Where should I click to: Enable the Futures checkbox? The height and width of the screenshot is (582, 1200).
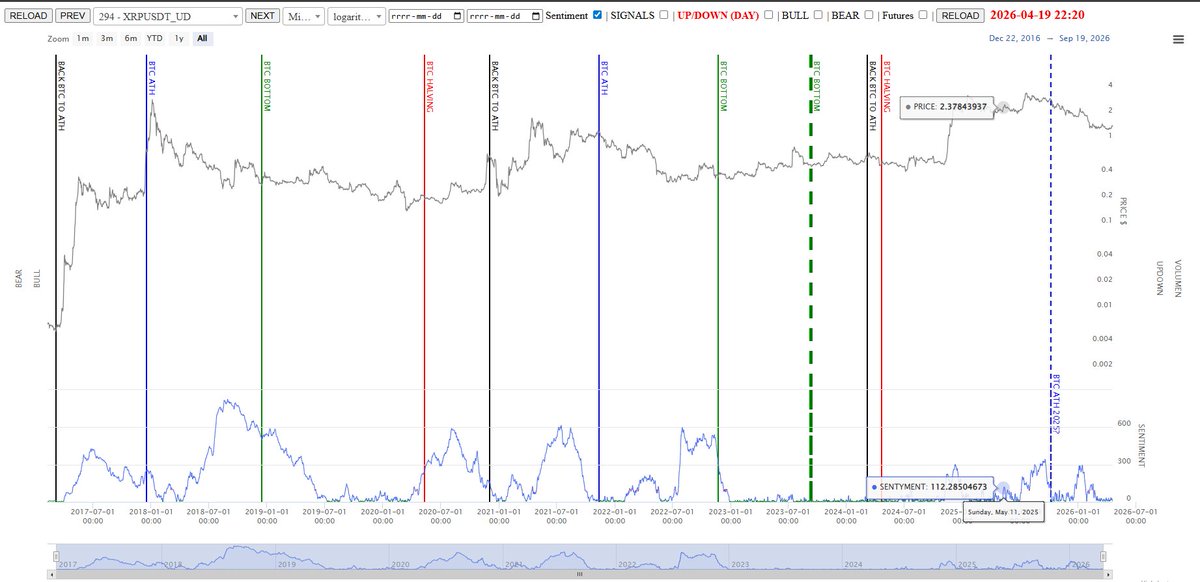(921, 15)
